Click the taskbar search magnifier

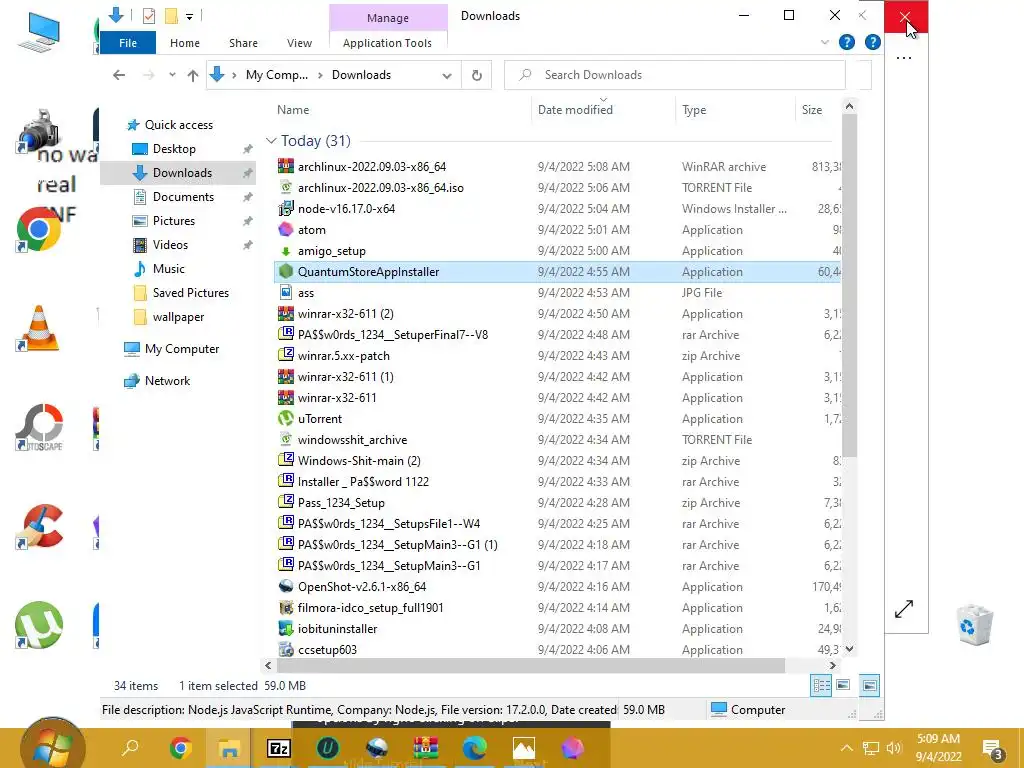pyautogui.click(x=131, y=747)
